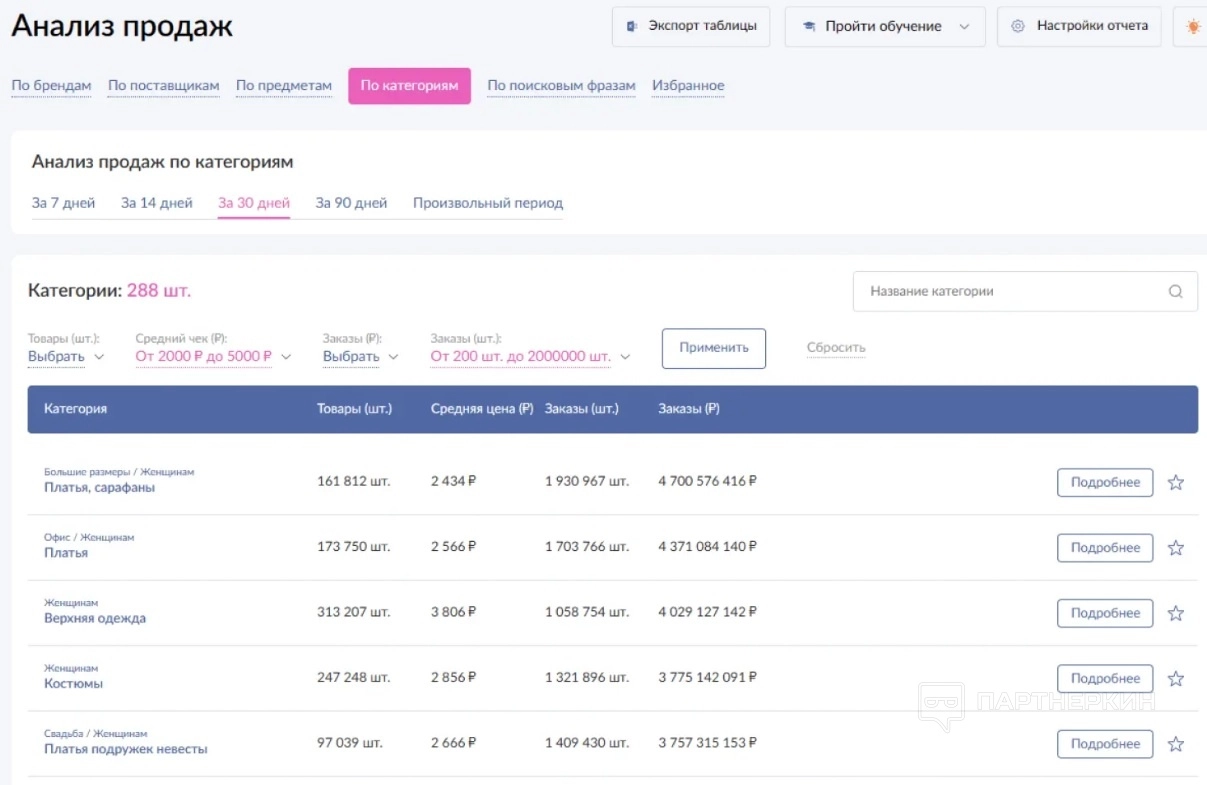Image resolution: width=1207 pixels, height=785 pixels.
Task: Toggle favorite star for Верхняя одежда
Action: click(x=1176, y=613)
